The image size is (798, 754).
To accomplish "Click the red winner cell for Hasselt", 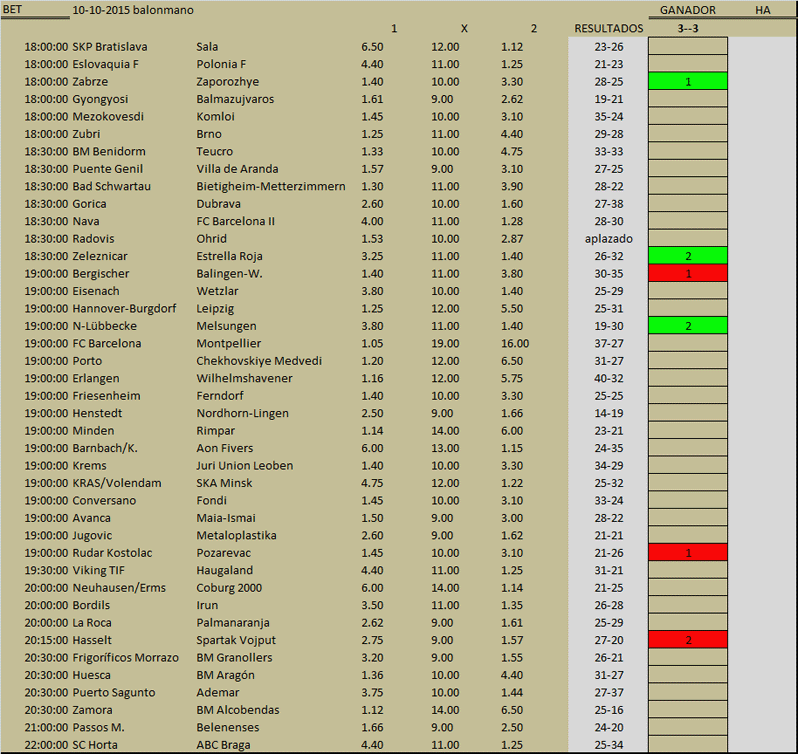I will point(688,640).
